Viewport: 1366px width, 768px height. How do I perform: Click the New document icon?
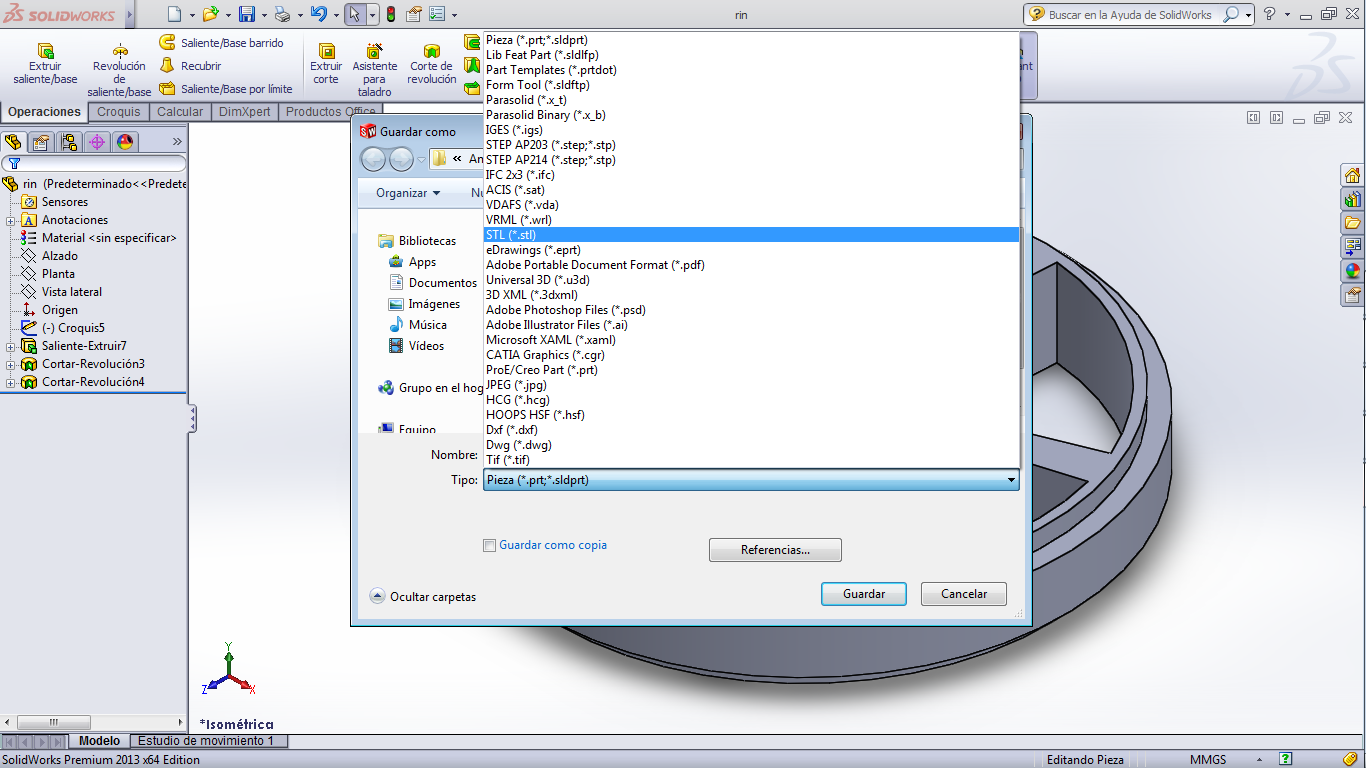174,14
